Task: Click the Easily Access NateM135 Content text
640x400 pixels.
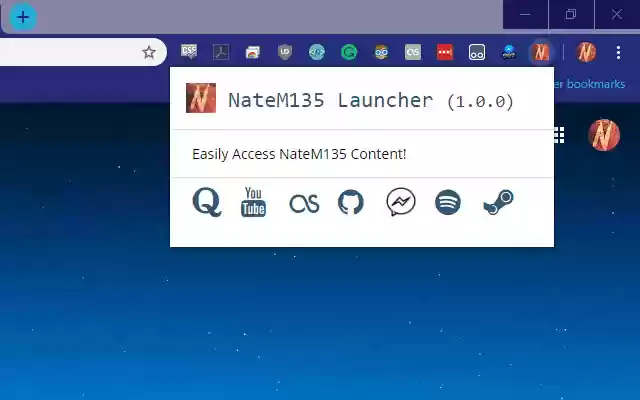Action: tap(299, 154)
